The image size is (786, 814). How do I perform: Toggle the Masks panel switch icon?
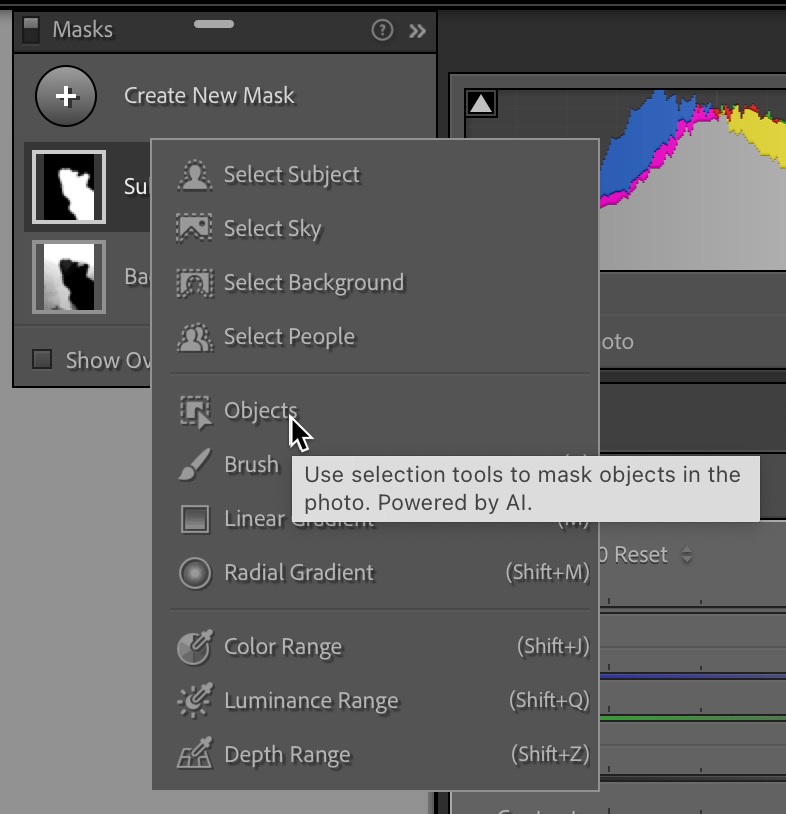pos(31,30)
